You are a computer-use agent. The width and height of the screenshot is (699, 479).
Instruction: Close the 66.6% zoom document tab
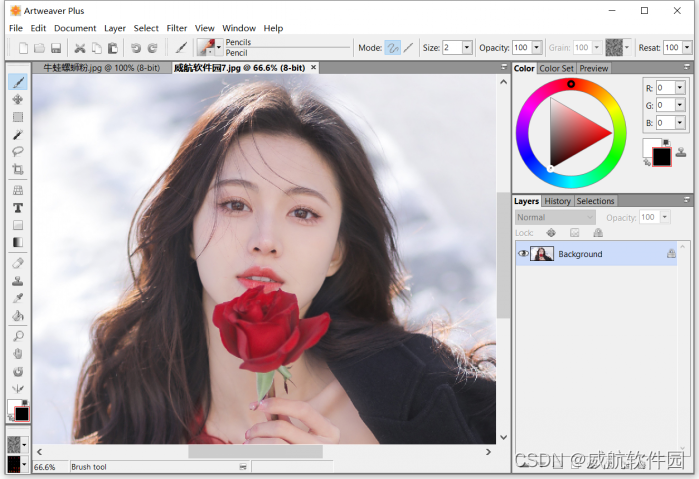(x=313, y=68)
